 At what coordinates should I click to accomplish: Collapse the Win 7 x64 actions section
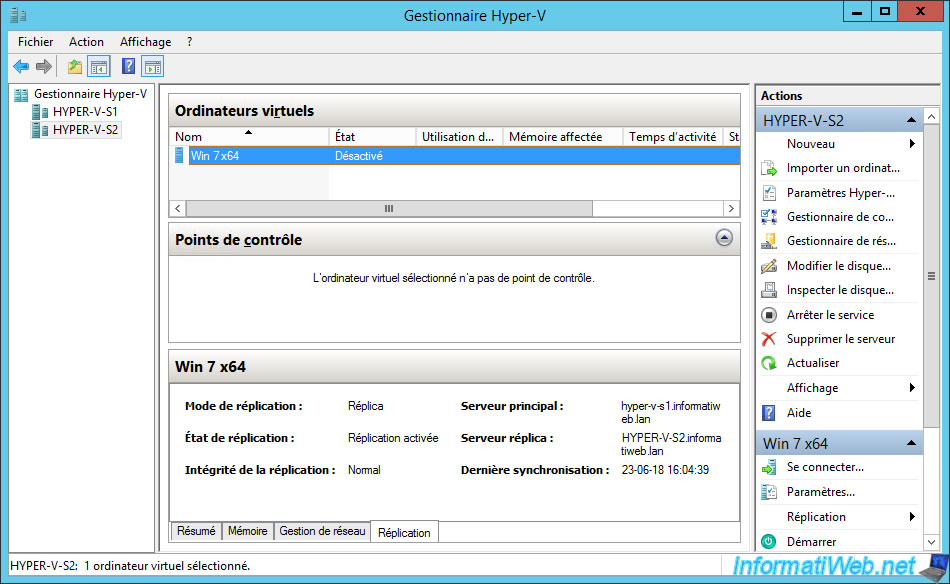[x=911, y=443]
